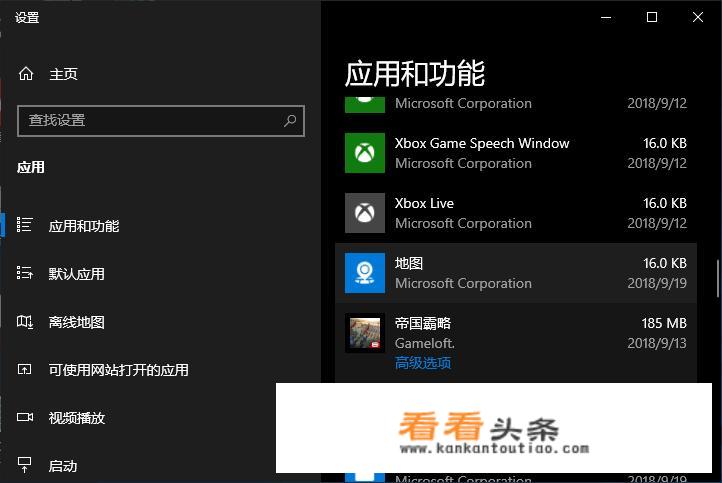Select the 帝国霸略 app name

click(x=422, y=323)
